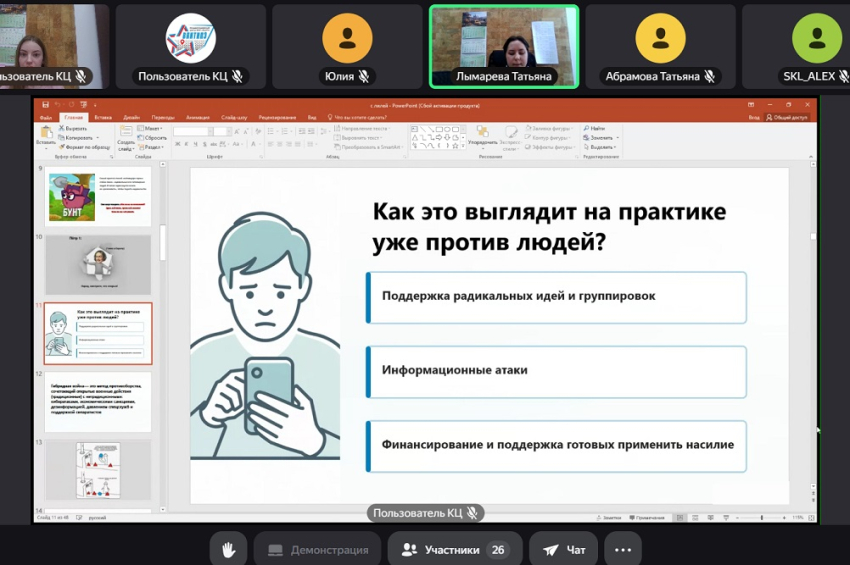850x565 pixels.
Task: Click the Упорядочить arrange icon
Action: [482, 134]
